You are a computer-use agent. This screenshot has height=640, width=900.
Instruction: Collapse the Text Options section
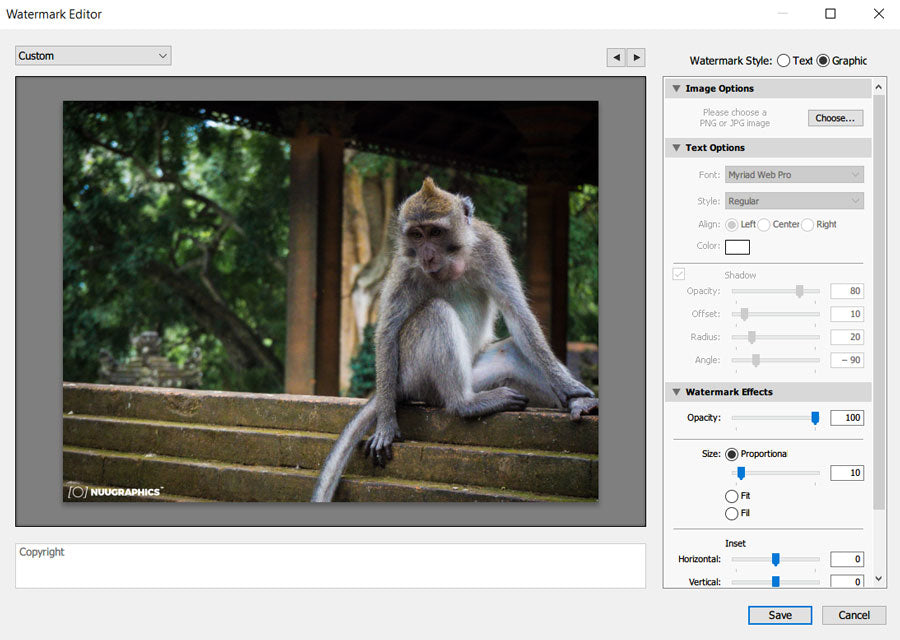click(676, 148)
